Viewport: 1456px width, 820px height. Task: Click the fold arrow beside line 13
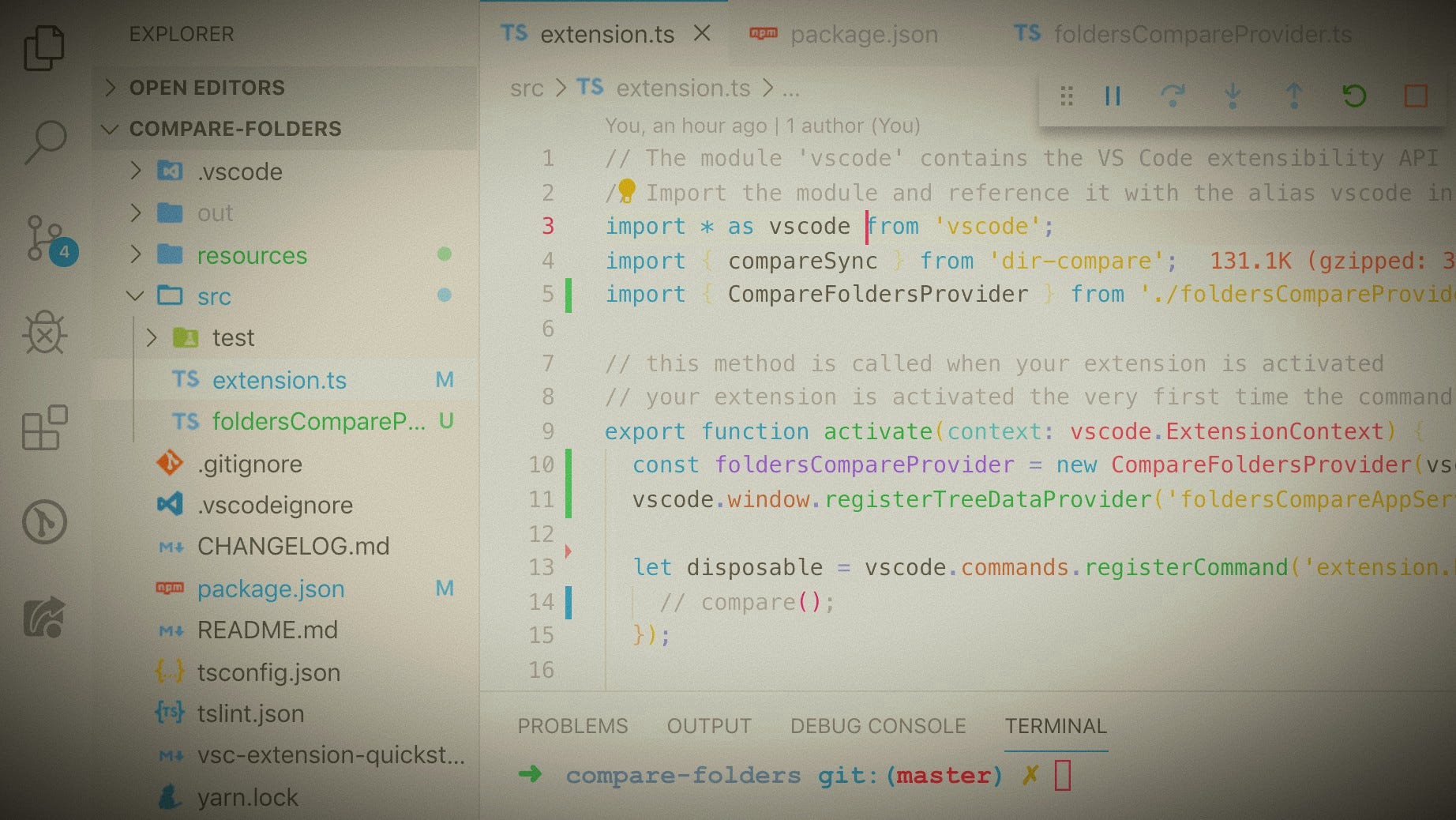pyautogui.click(x=568, y=551)
